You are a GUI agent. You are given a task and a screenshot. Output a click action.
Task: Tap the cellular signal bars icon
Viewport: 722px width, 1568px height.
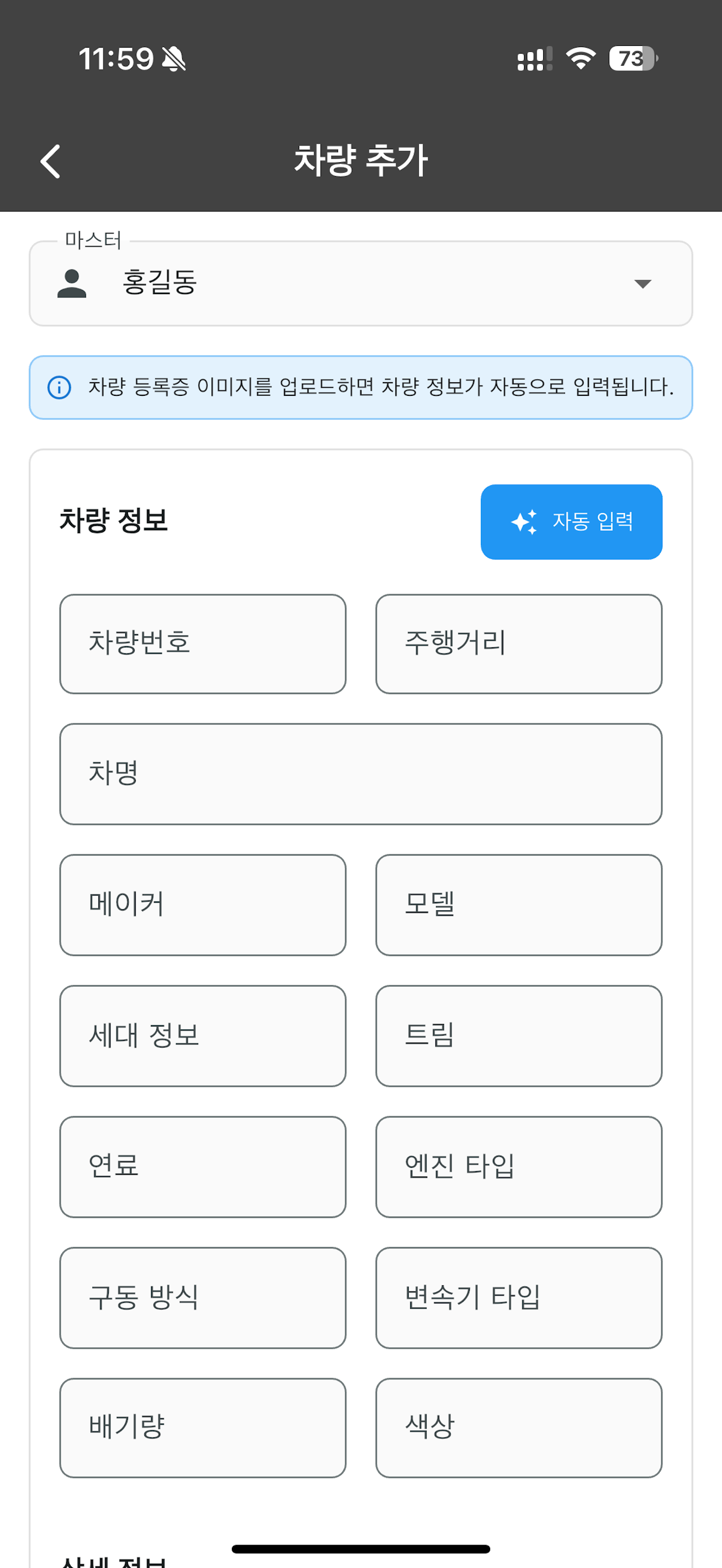(534, 59)
